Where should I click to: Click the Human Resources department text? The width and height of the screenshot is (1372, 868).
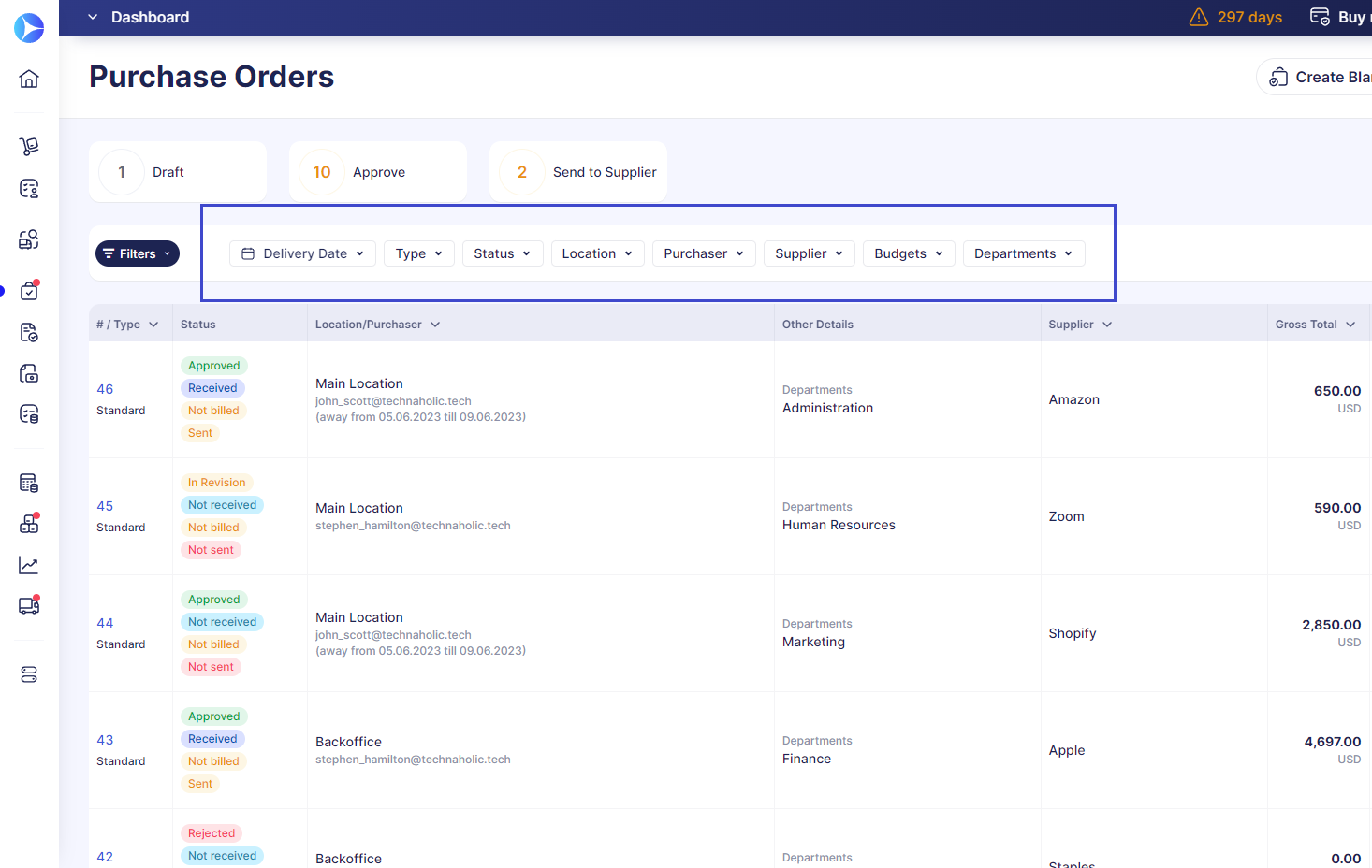[x=839, y=525]
